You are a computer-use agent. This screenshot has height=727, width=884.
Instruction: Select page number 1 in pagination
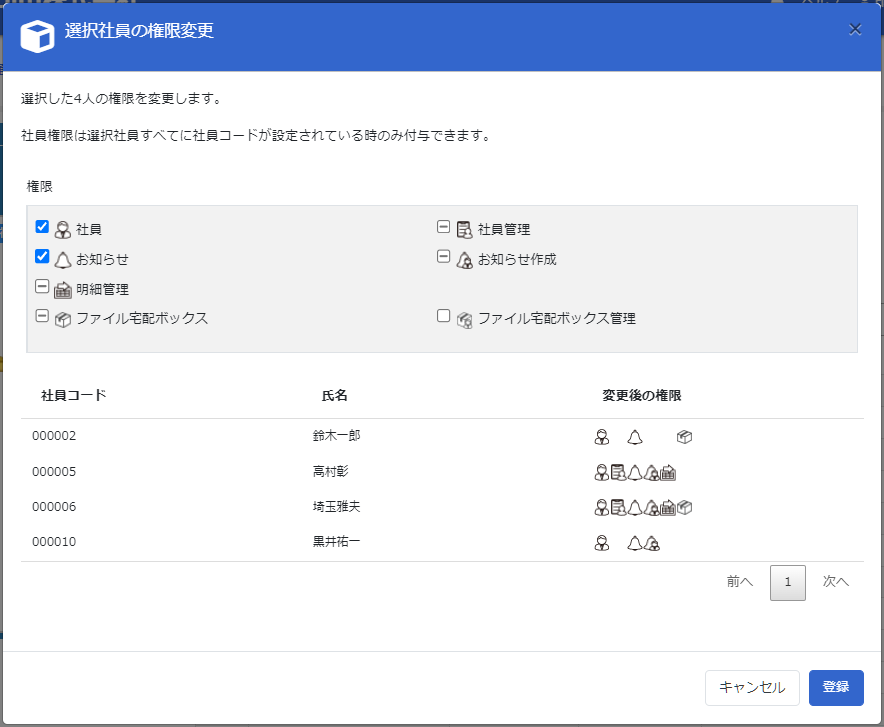788,583
